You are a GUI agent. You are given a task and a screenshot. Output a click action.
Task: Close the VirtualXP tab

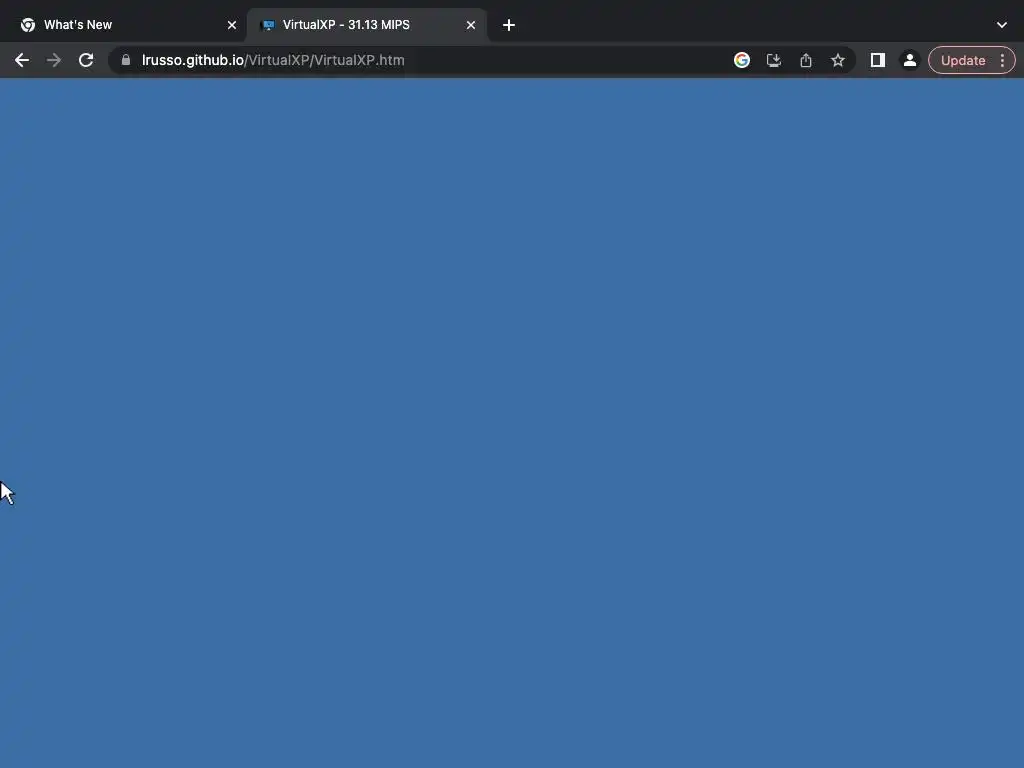[471, 25]
